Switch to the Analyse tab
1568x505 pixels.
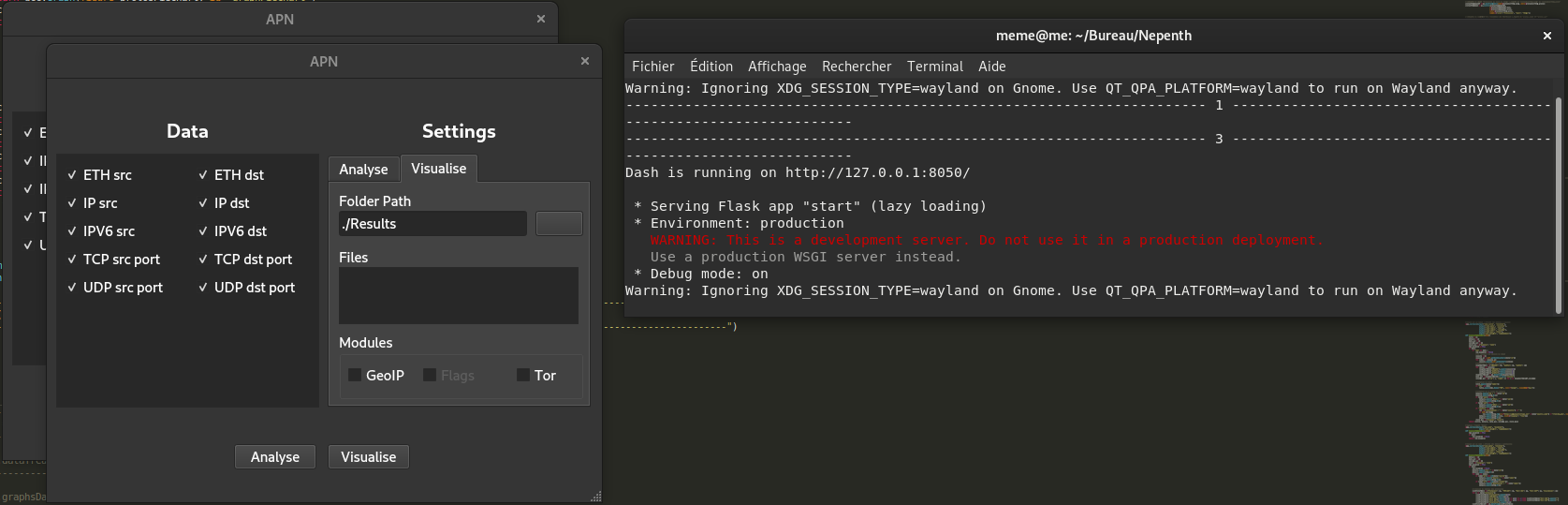pos(363,170)
